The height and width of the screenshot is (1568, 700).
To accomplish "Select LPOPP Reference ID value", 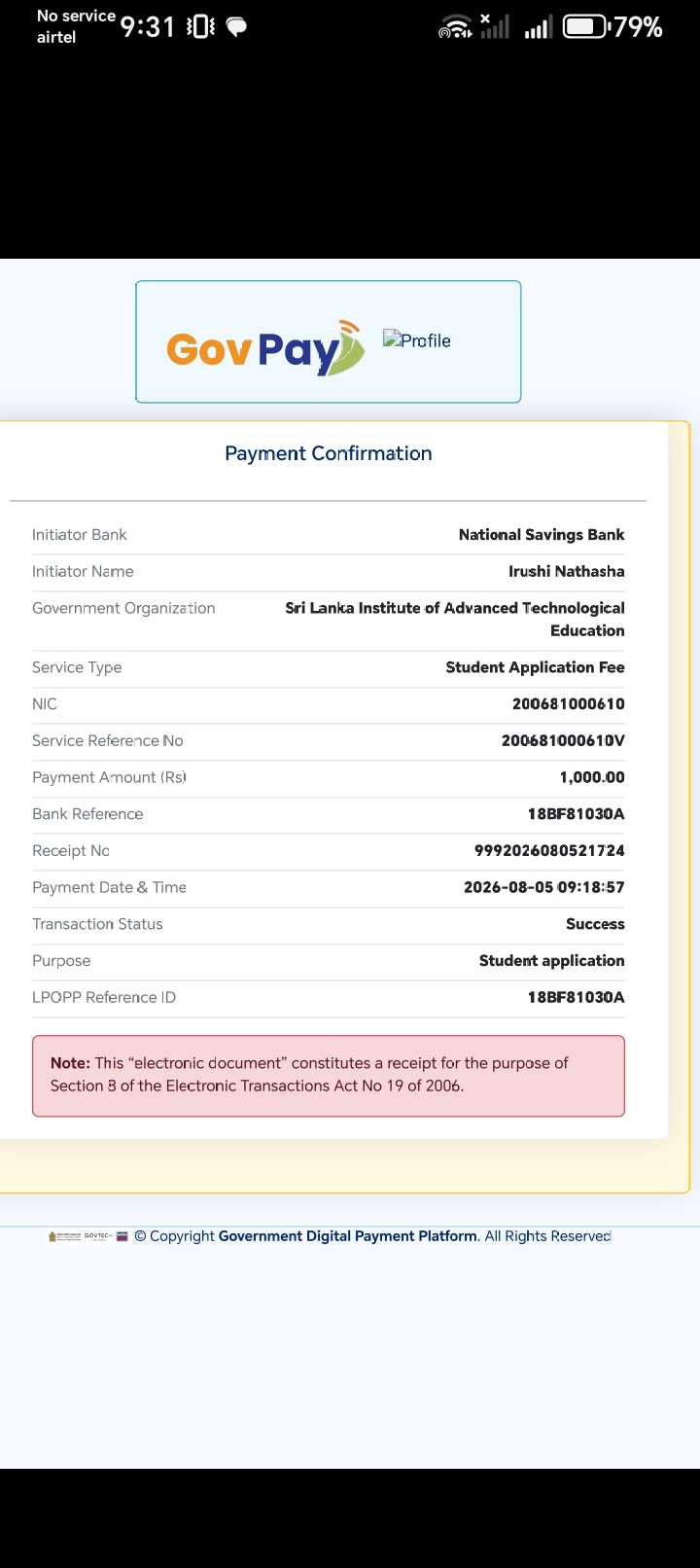I will tap(576, 997).
